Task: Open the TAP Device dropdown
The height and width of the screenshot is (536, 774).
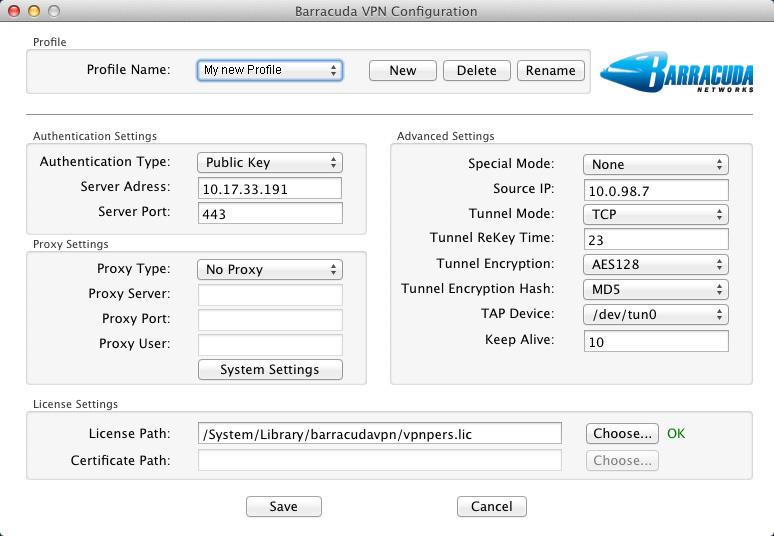Action: [656, 314]
